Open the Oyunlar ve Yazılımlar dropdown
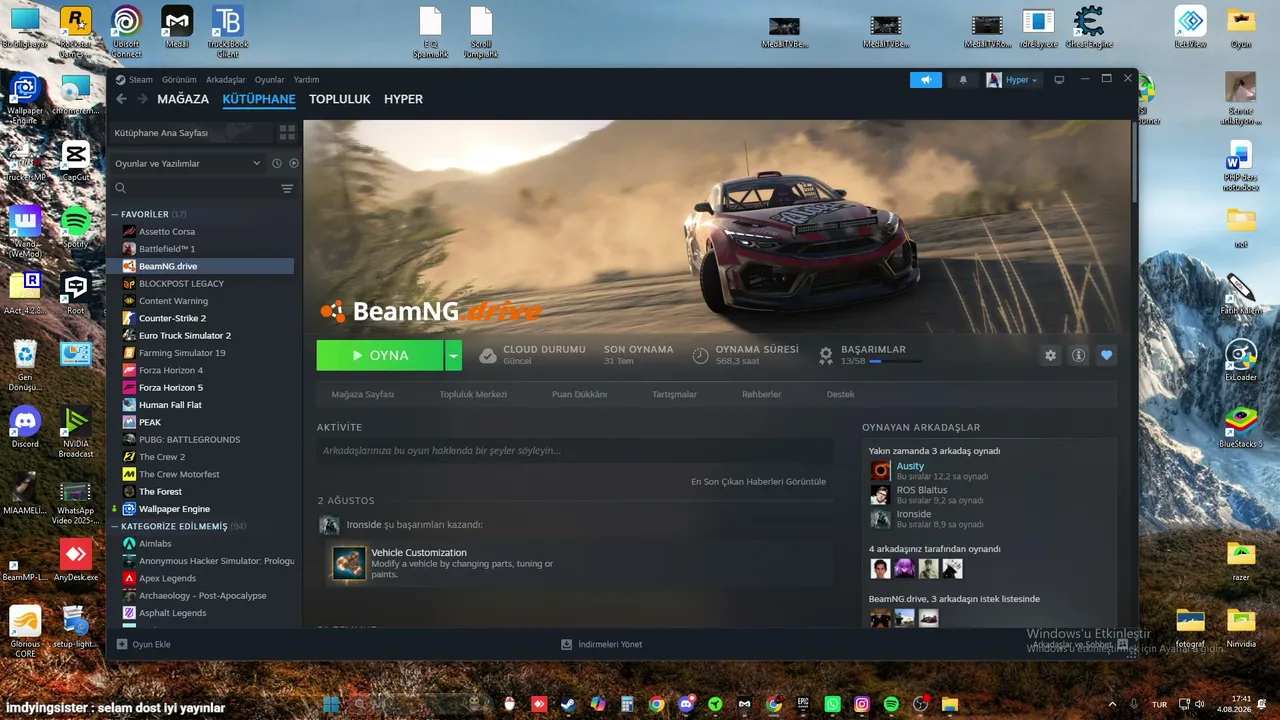 pyautogui.click(x=188, y=163)
